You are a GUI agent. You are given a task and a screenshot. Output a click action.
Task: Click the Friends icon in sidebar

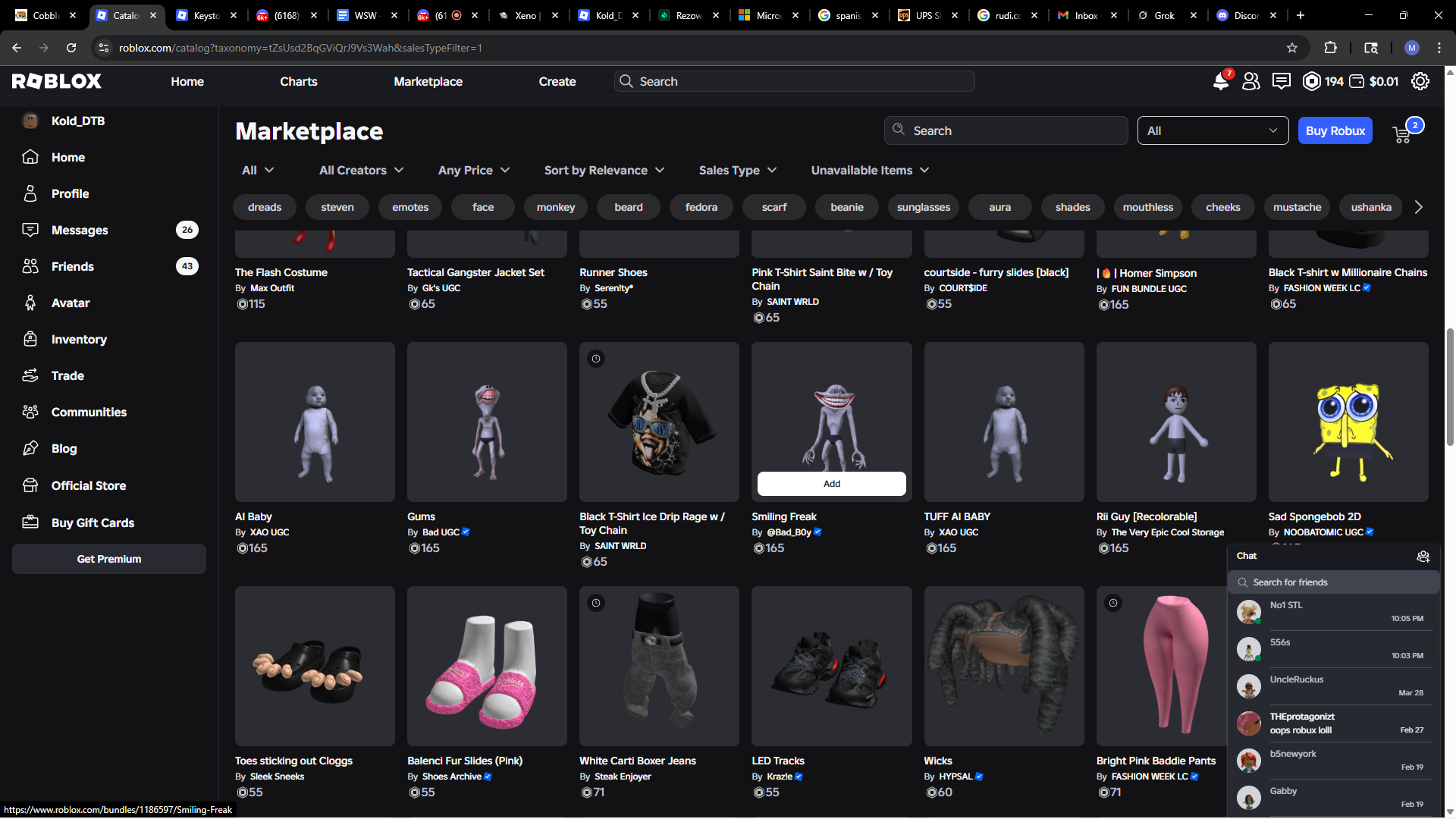(30, 266)
